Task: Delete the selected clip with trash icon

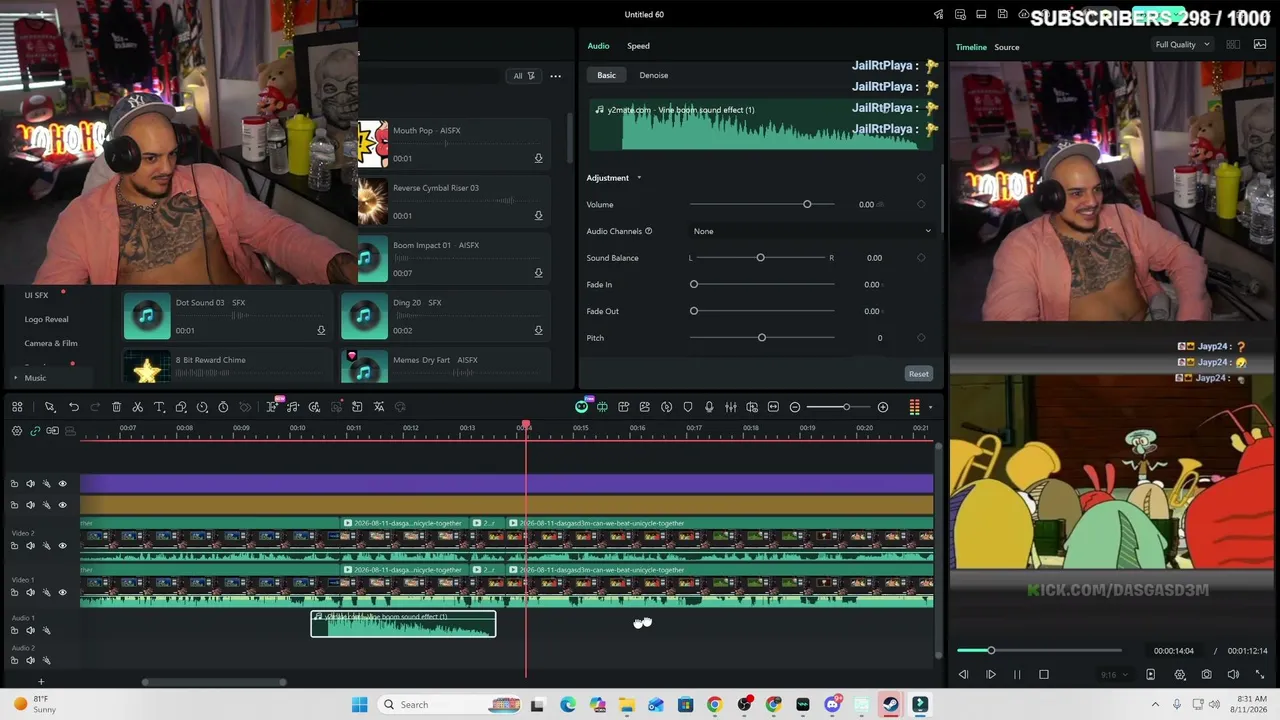Action: click(x=116, y=407)
